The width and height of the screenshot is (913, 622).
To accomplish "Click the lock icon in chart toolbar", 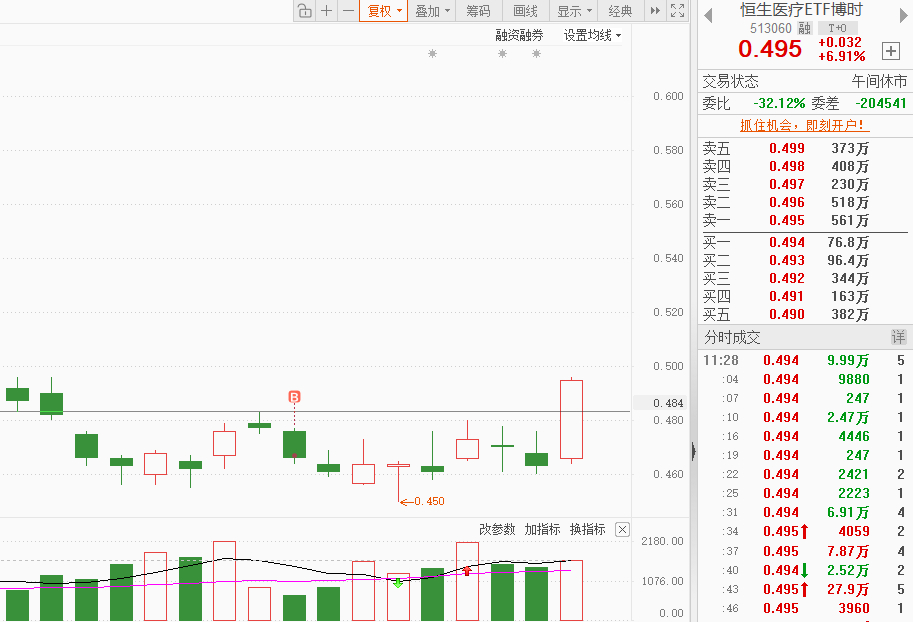I will click(x=305, y=10).
